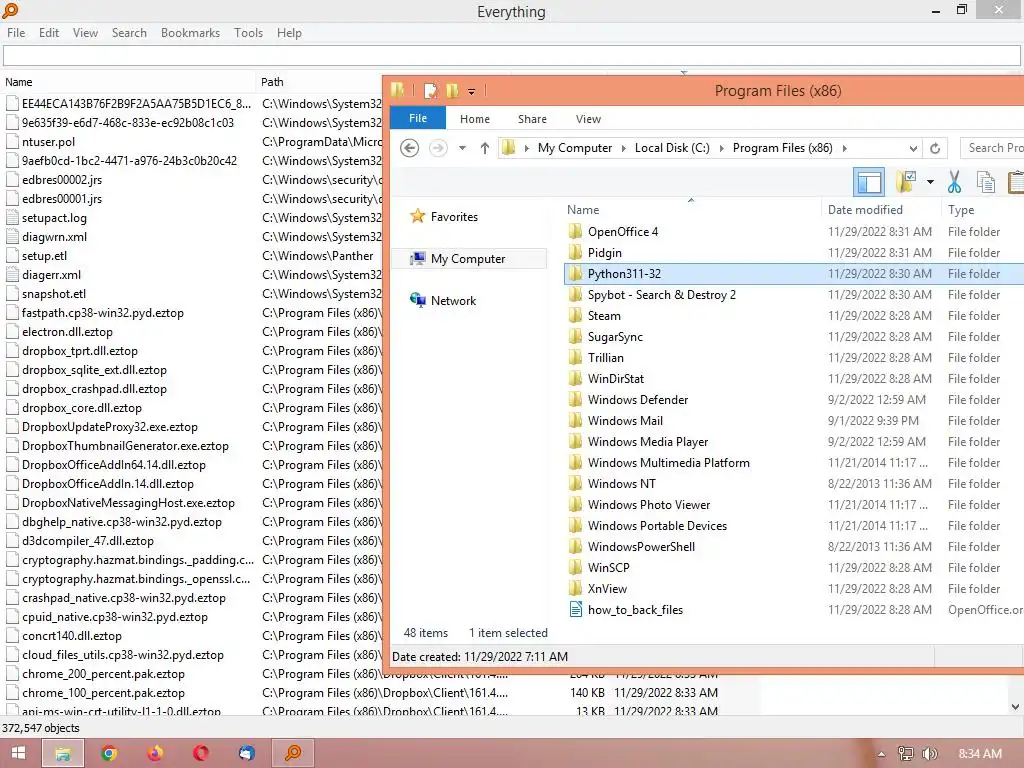Sort Explorer list by Type column header
Viewport: 1024px width, 768px height.
tap(983, 210)
